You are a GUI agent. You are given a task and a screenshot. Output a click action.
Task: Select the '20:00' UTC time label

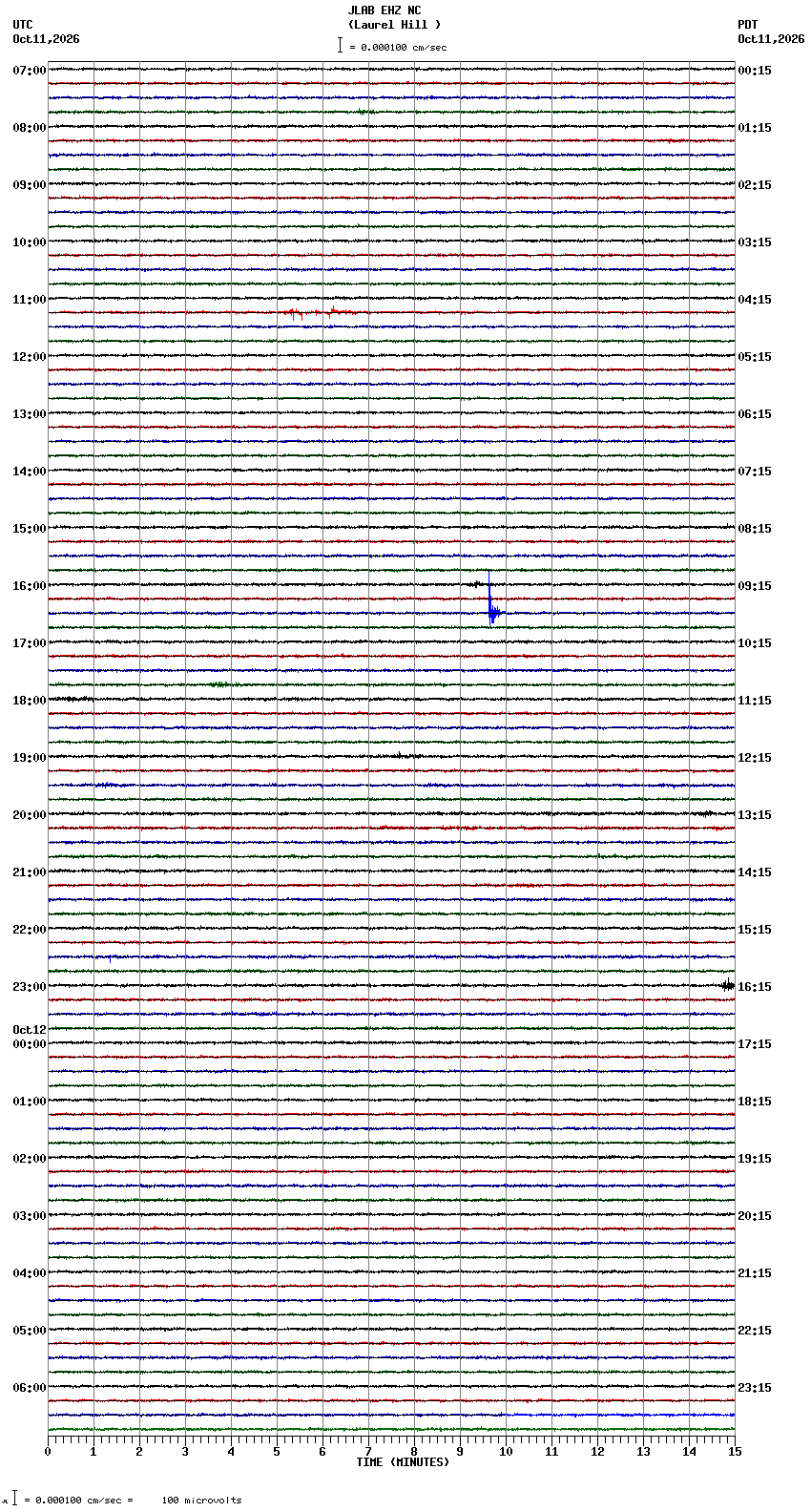(30, 815)
